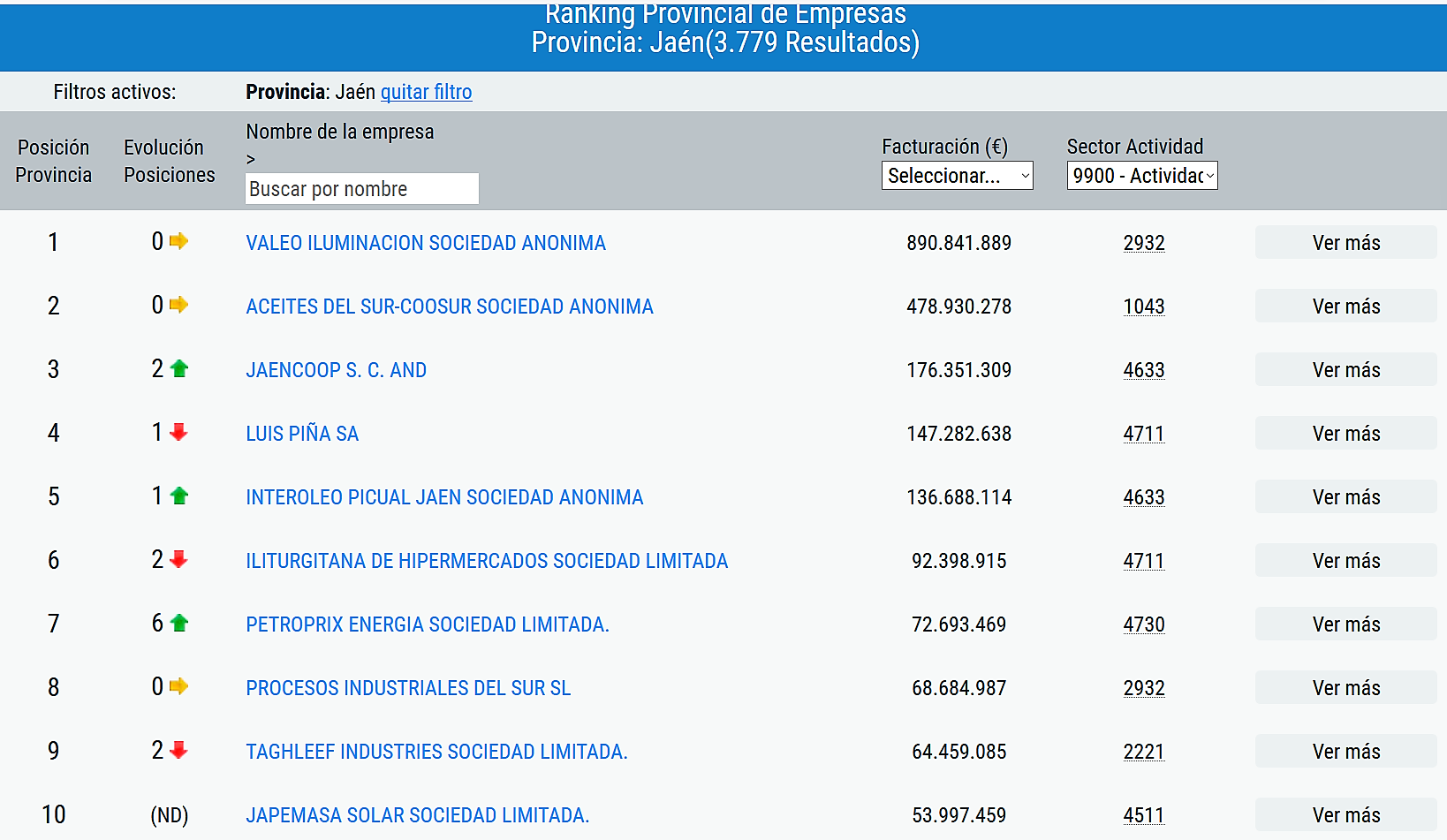The height and width of the screenshot is (840, 1447).
Task: Click facturación value 72.693.469
Action: click(958, 624)
